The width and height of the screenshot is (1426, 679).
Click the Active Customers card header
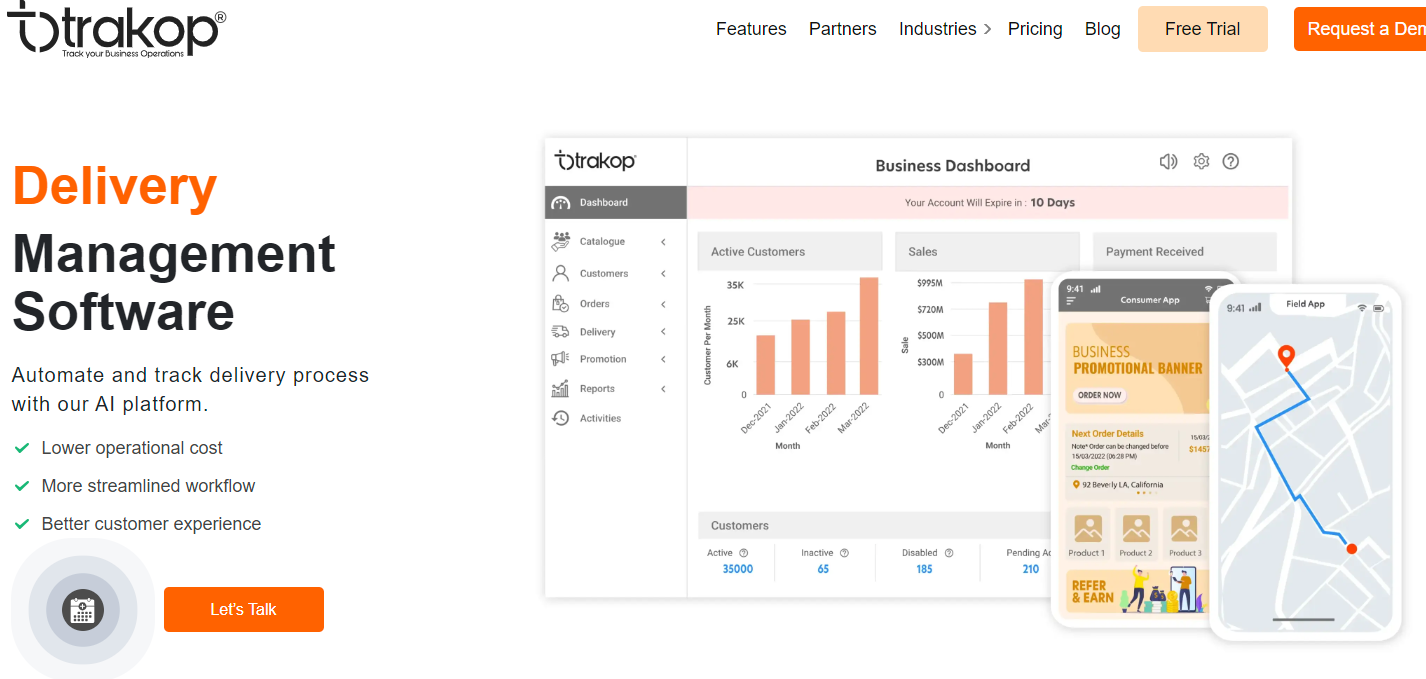pyautogui.click(x=790, y=252)
